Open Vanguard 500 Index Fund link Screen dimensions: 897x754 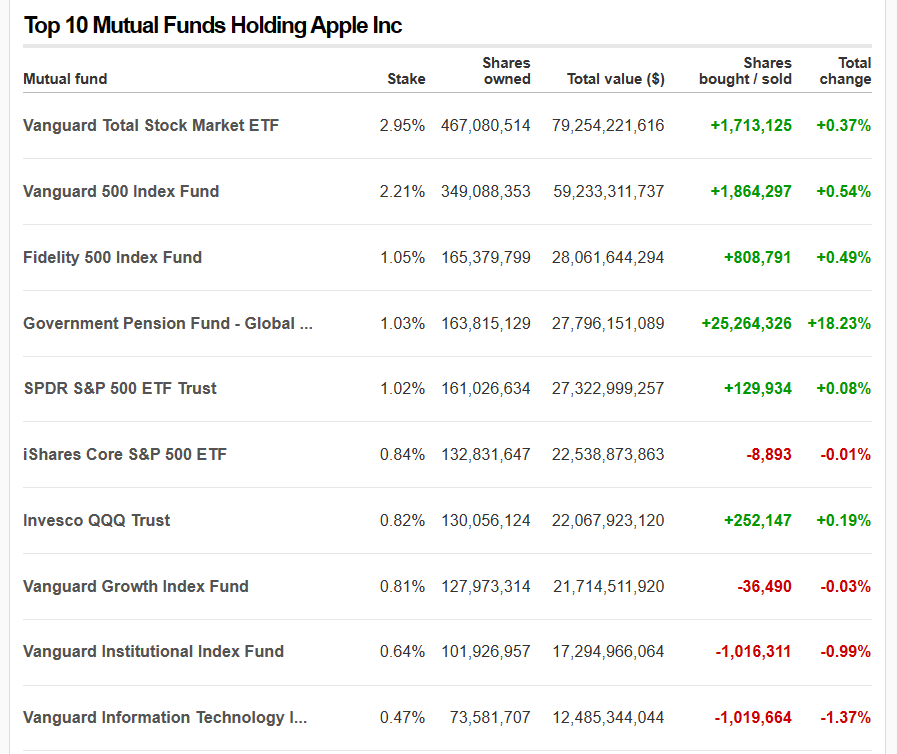[121, 191]
